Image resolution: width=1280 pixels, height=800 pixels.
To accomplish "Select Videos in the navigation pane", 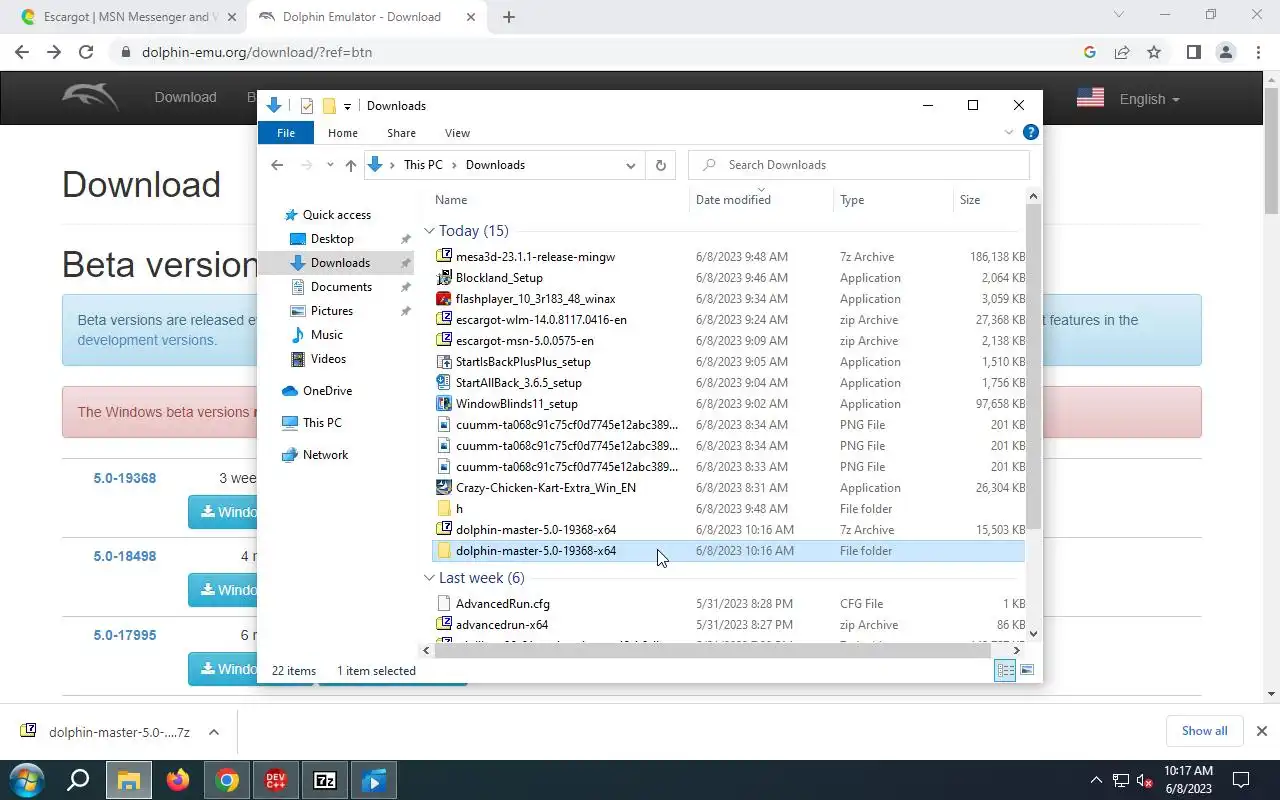I will click(328, 359).
